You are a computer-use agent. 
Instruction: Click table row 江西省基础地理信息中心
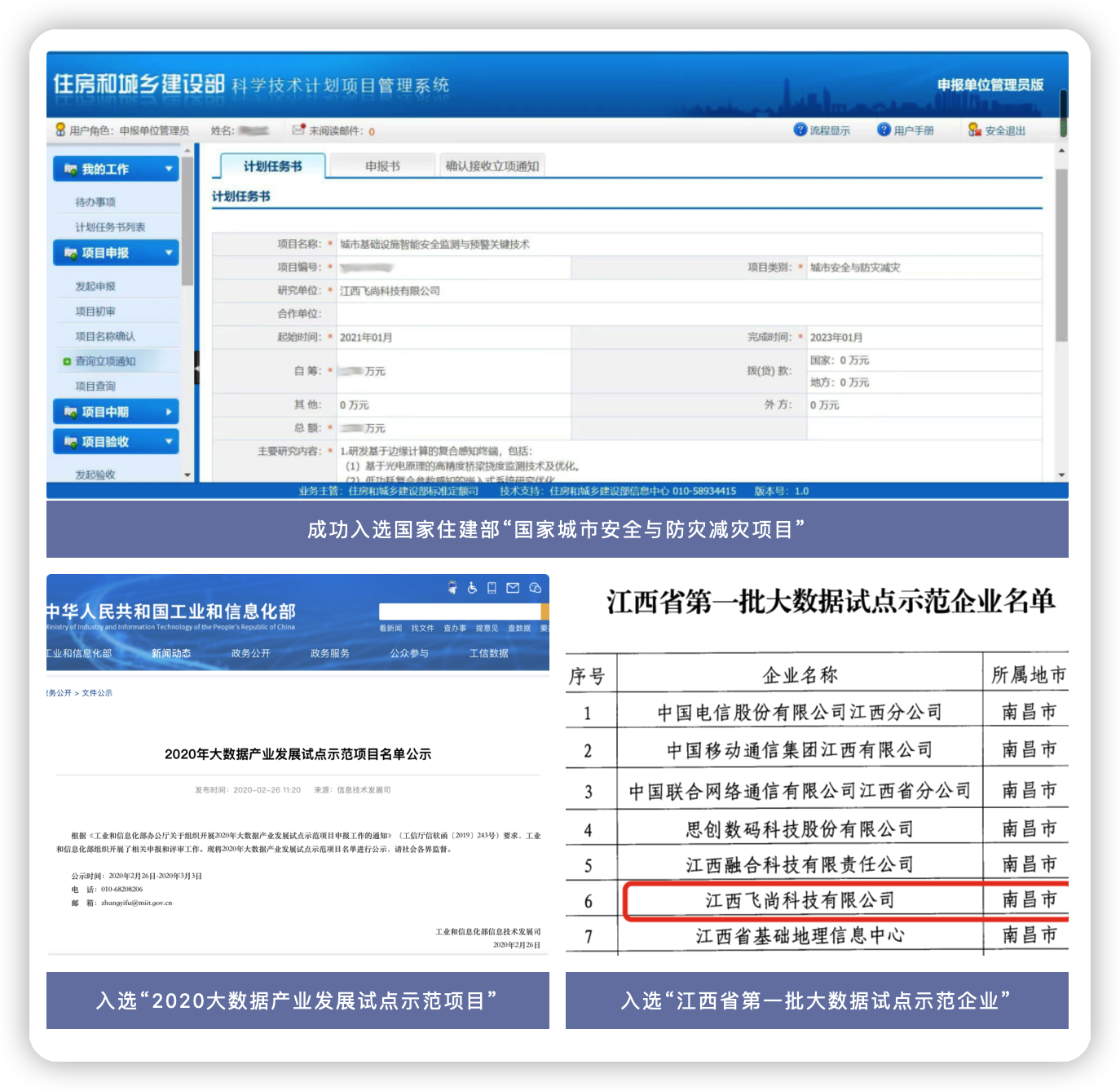pyautogui.click(x=817, y=937)
